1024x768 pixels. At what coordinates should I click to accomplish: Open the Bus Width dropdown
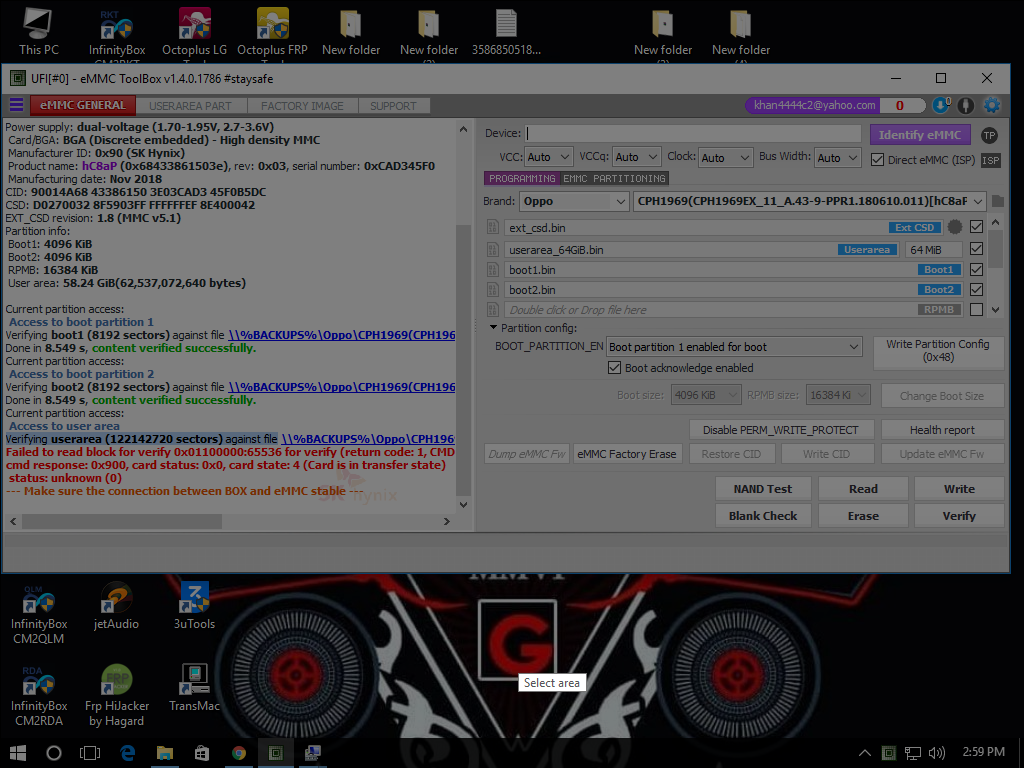(x=838, y=157)
